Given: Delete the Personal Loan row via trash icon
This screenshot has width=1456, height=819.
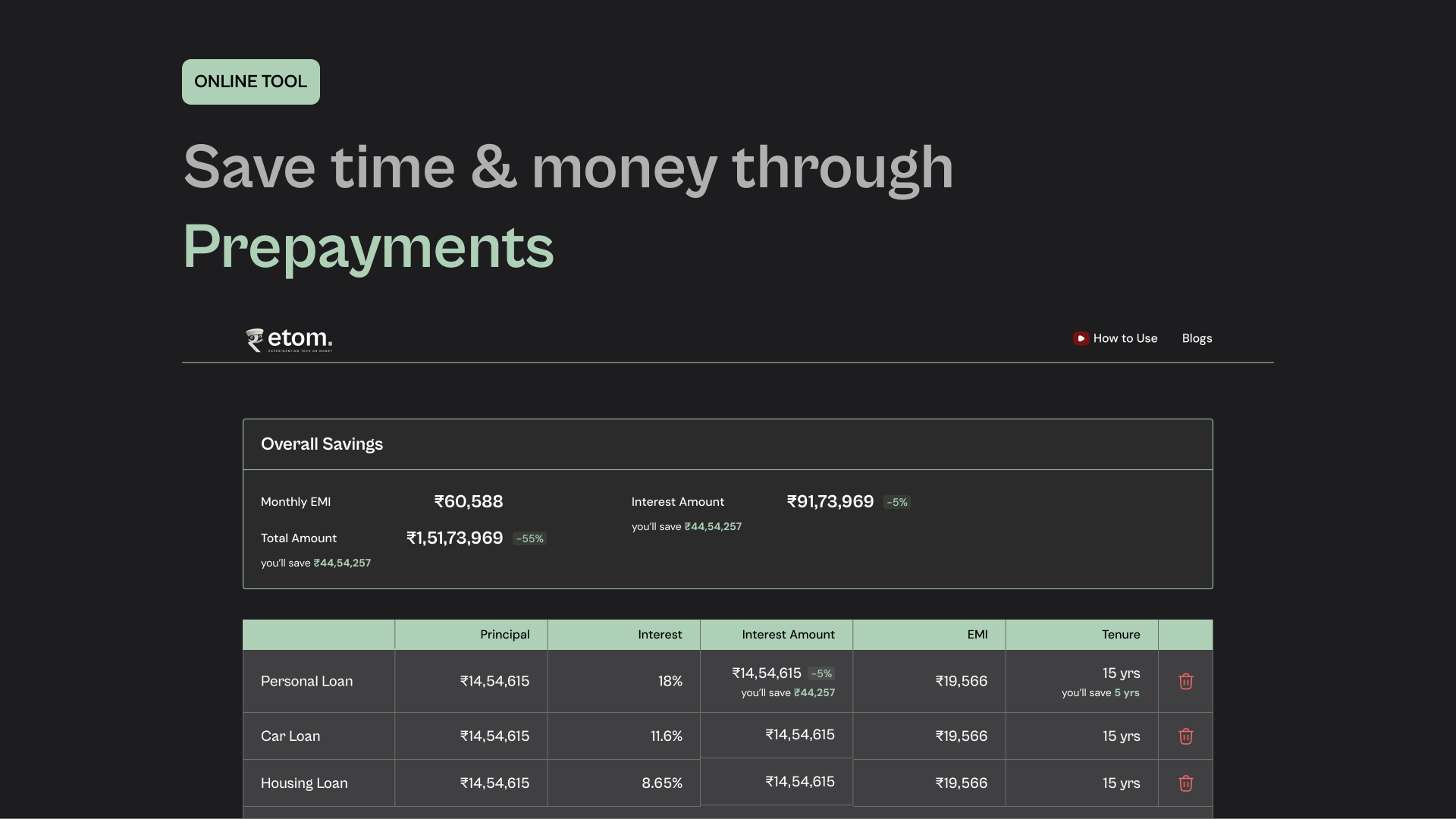Looking at the screenshot, I should (x=1185, y=681).
